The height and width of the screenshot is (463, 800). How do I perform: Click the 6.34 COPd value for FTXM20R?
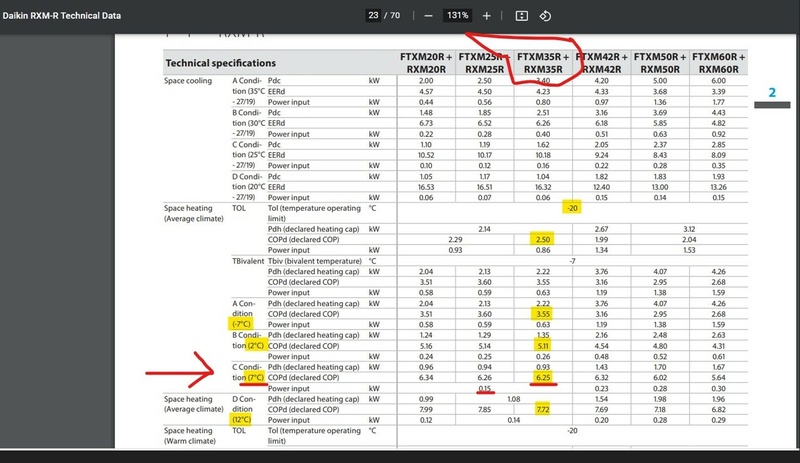pos(426,377)
